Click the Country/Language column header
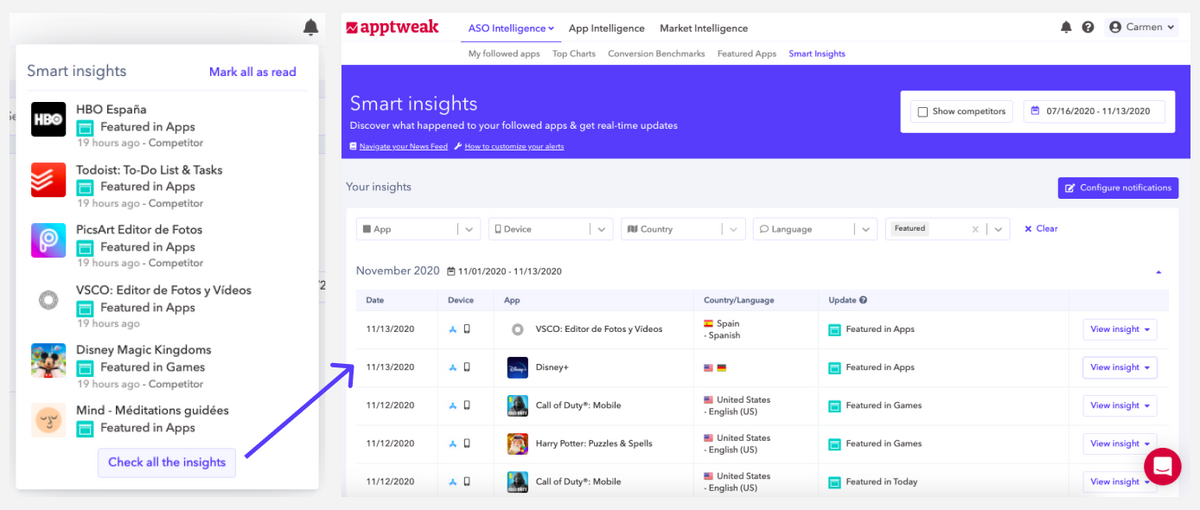The width and height of the screenshot is (1200, 510). coord(739,300)
